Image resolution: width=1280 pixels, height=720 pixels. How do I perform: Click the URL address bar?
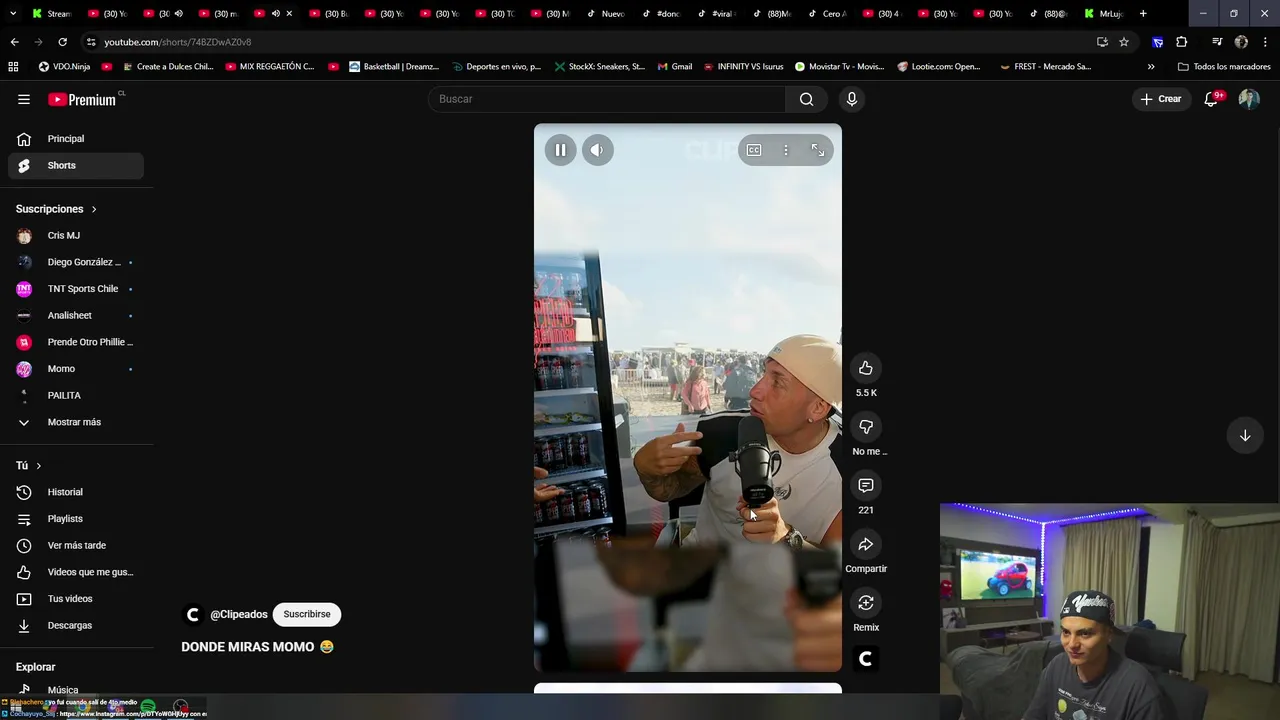[590, 42]
